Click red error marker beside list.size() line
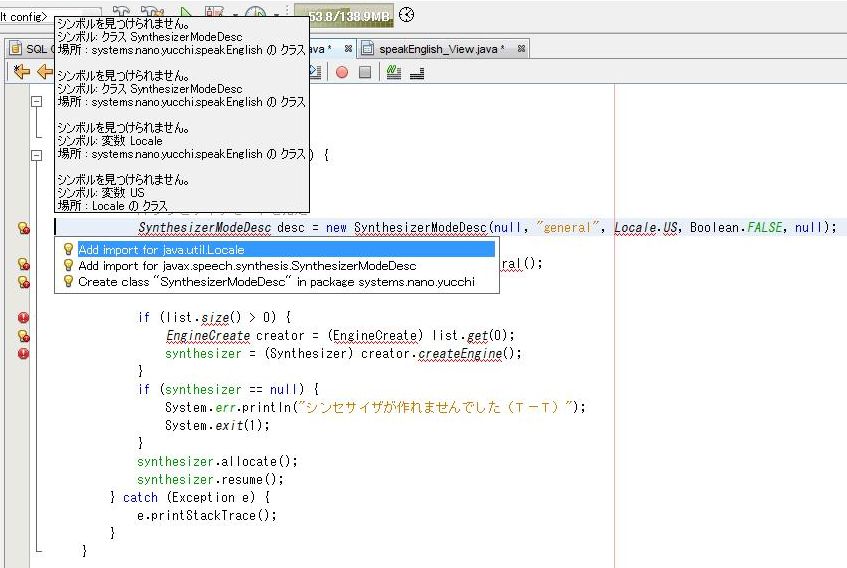Viewport: 847px width, 568px height. 23,318
